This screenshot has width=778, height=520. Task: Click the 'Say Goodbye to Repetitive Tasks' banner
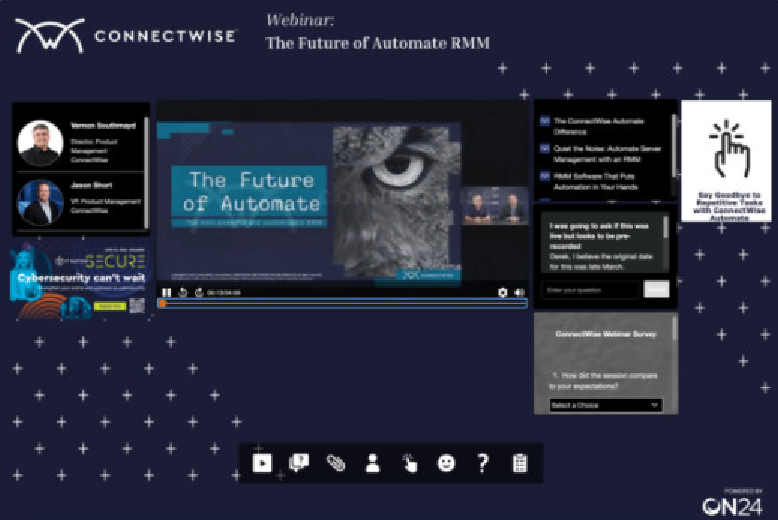click(726, 160)
